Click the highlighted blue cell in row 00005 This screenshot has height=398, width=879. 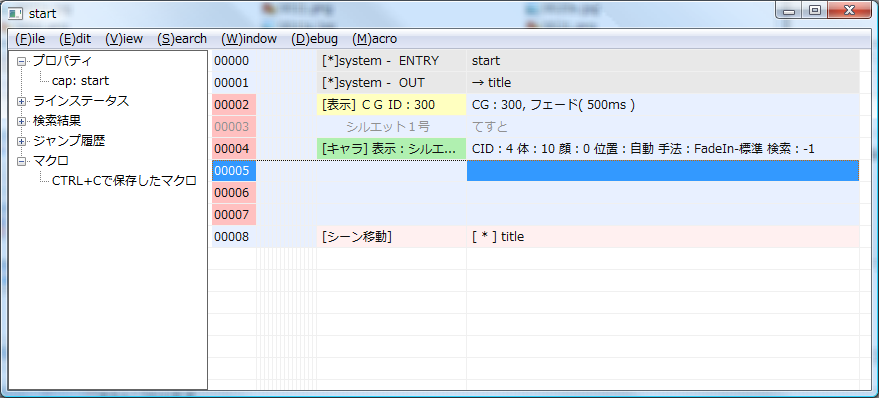tap(663, 170)
